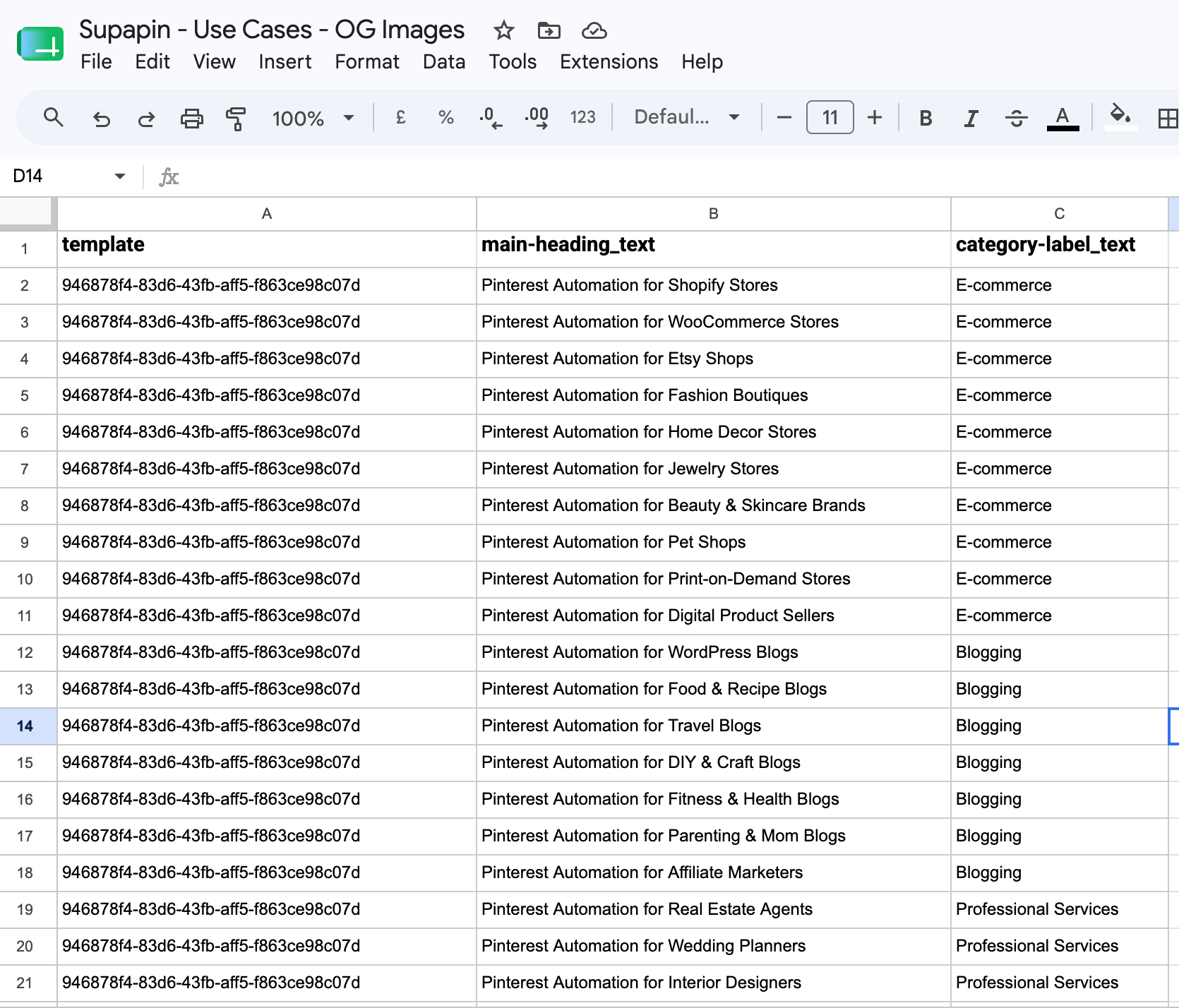Open the Extensions menu
Image resolution: width=1179 pixels, height=1008 pixels.
click(x=609, y=62)
